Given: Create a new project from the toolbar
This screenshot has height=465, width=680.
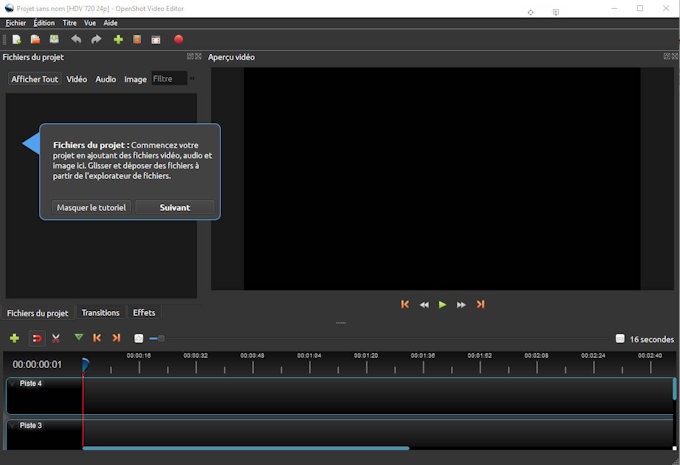Looking at the screenshot, I should tap(16, 39).
